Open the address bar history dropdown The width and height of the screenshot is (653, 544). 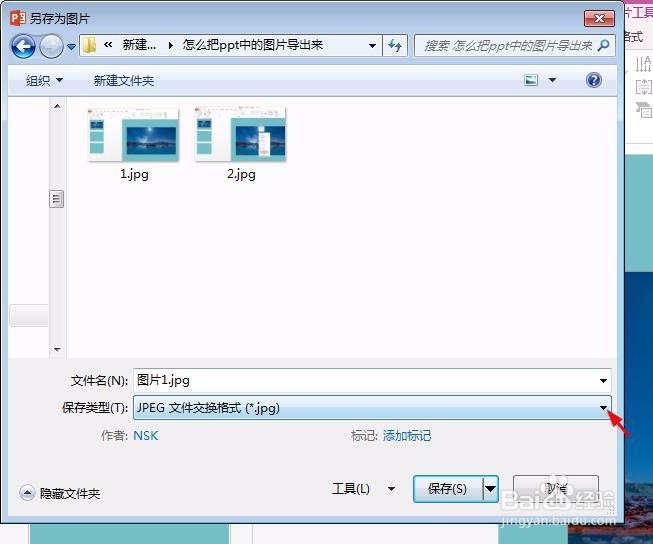pyautogui.click(x=372, y=45)
